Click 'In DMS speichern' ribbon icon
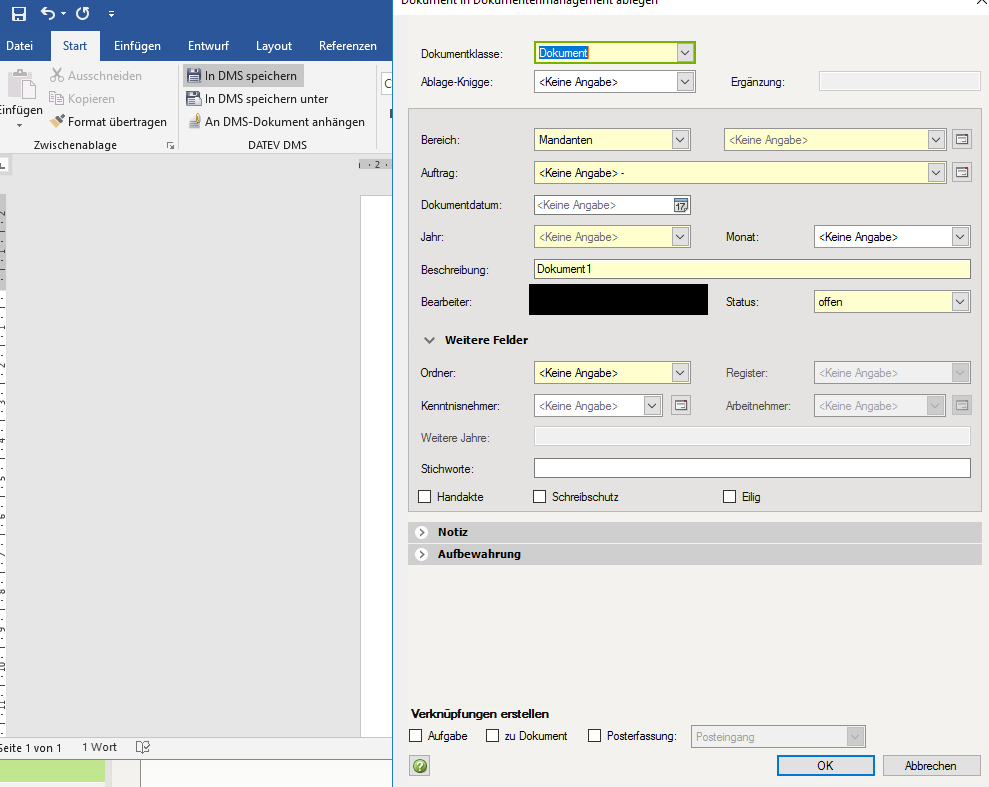 click(194, 76)
